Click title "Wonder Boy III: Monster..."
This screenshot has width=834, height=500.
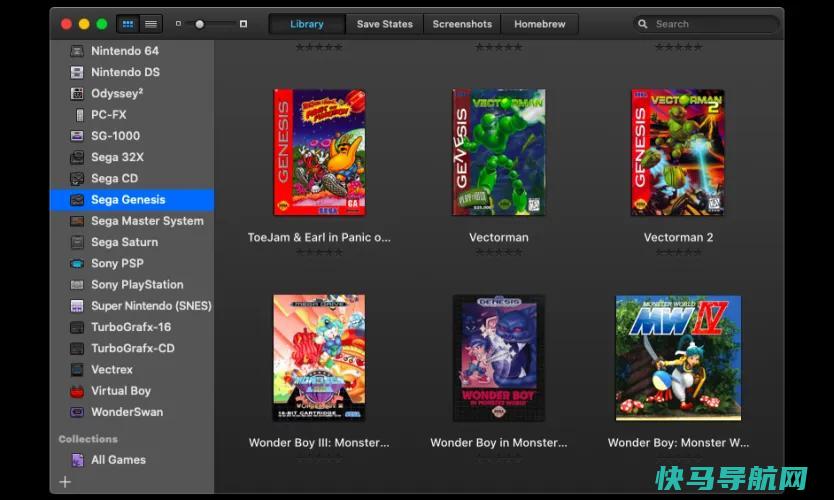[x=319, y=443]
